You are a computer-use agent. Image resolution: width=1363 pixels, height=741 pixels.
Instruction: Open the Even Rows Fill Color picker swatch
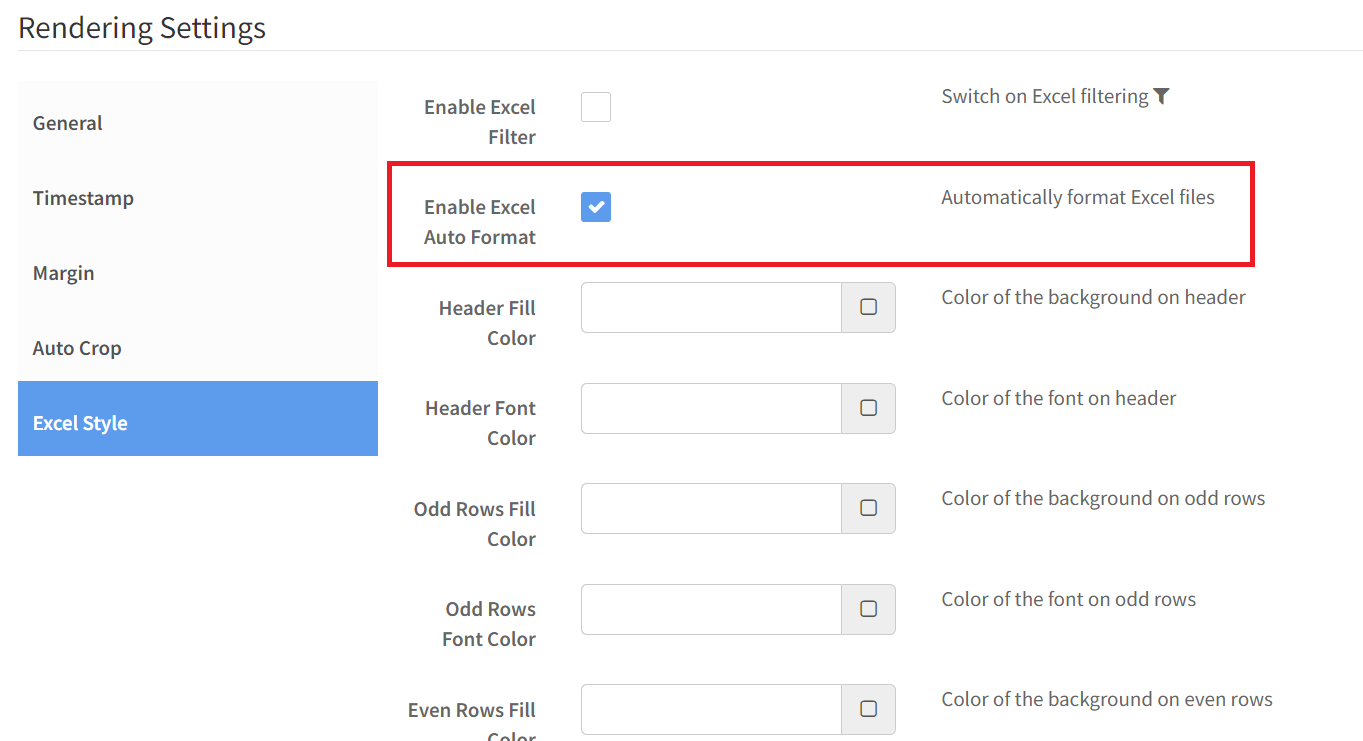point(868,709)
